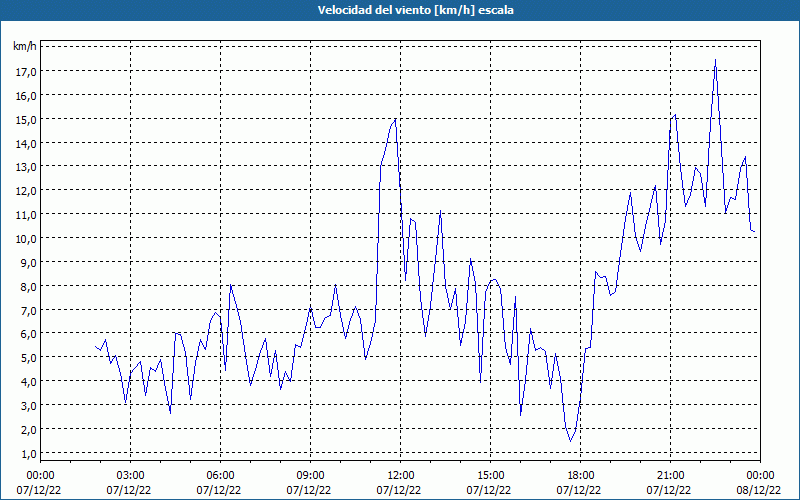The image size is (800, 500).
Task: Click the y-axis value 7,0
Action: pyautogui.click(x=29, y=311)
